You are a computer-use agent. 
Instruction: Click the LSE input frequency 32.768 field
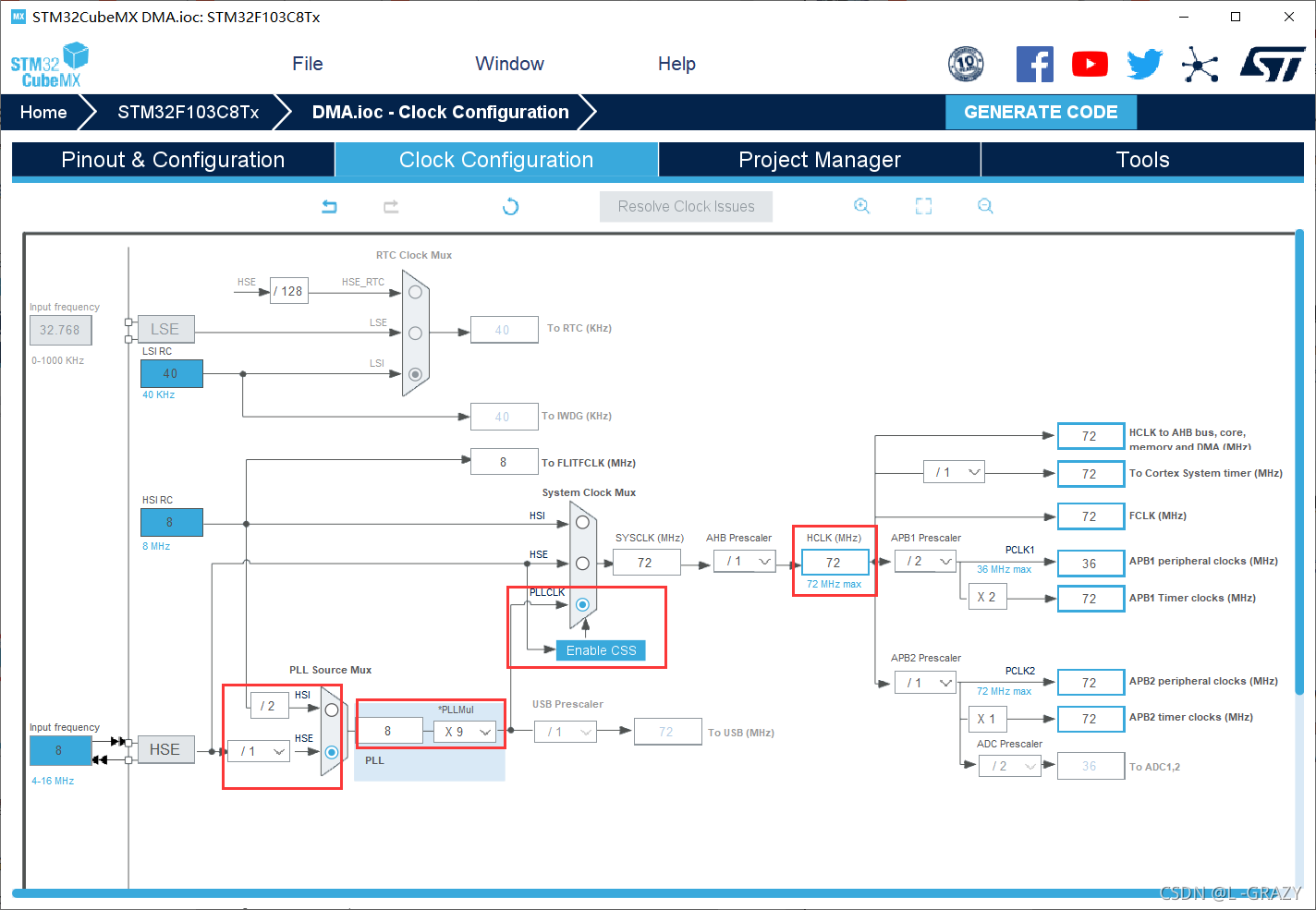[x=60, y=330]
